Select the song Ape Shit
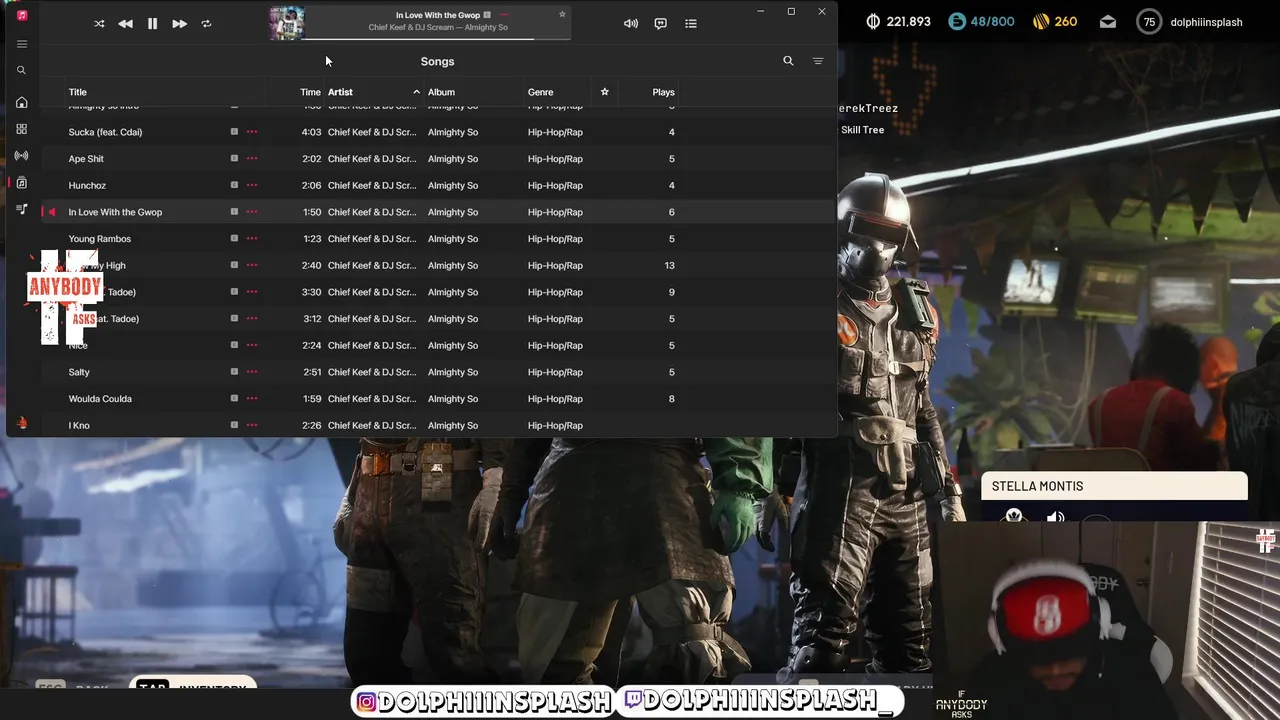The height and width of the screenshot is (720, 1280). (x=86, y=159)
